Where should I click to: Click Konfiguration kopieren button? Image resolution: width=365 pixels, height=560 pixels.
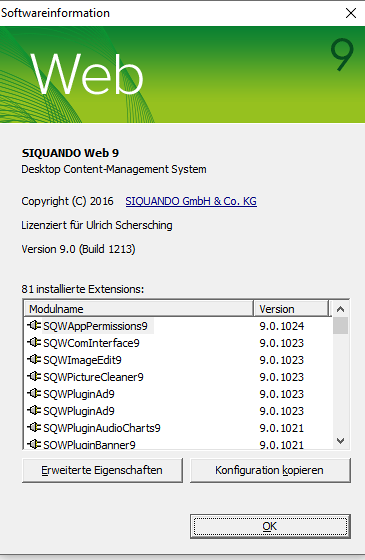point(270,470)
